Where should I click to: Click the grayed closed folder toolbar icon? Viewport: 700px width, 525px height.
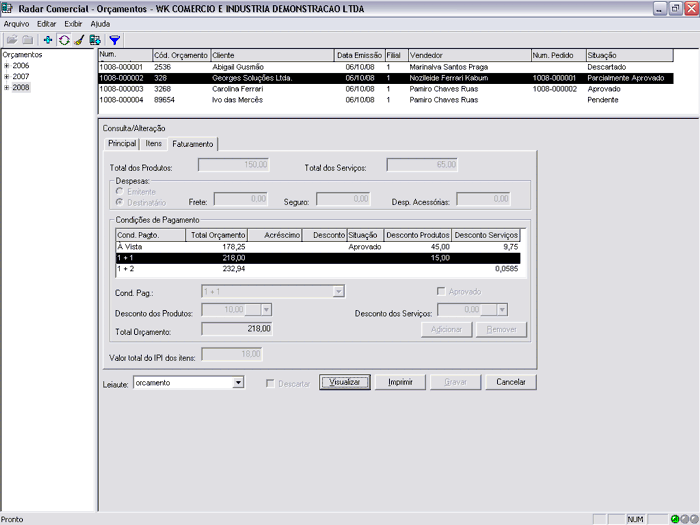coord(27,40)
